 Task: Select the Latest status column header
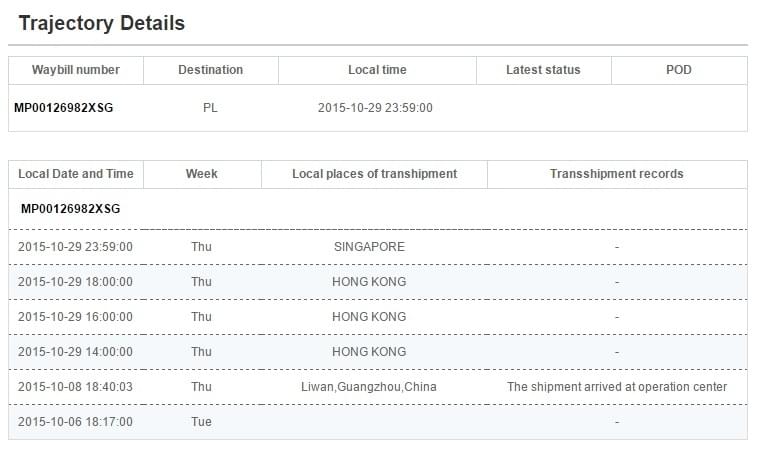coord(543,70)
